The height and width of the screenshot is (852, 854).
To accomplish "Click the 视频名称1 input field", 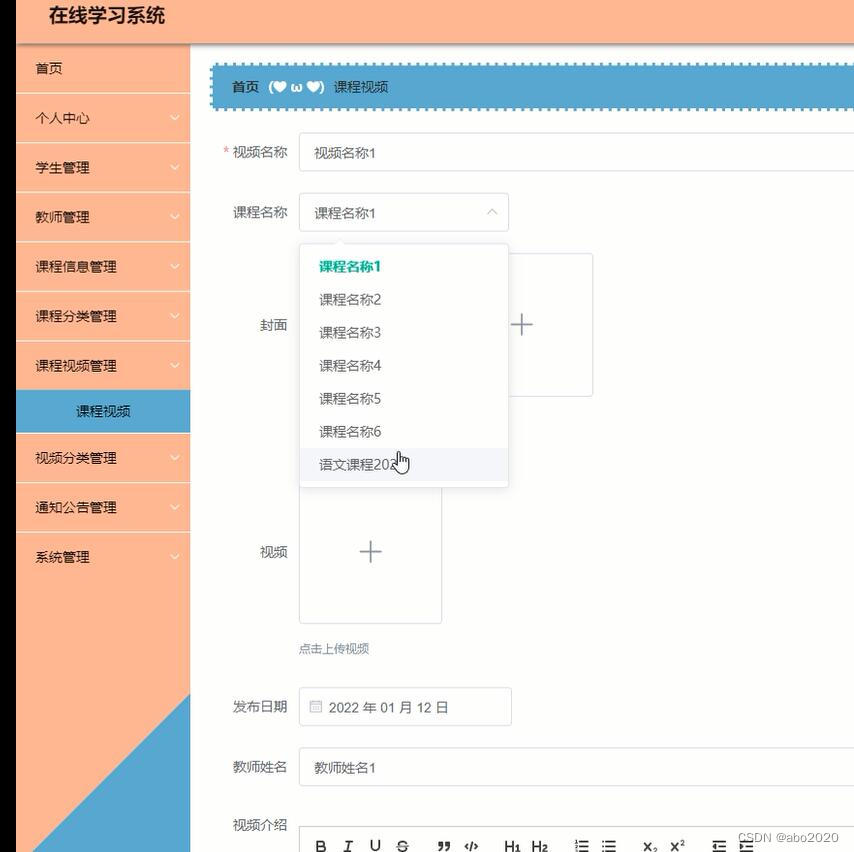I will coord(450,152).
